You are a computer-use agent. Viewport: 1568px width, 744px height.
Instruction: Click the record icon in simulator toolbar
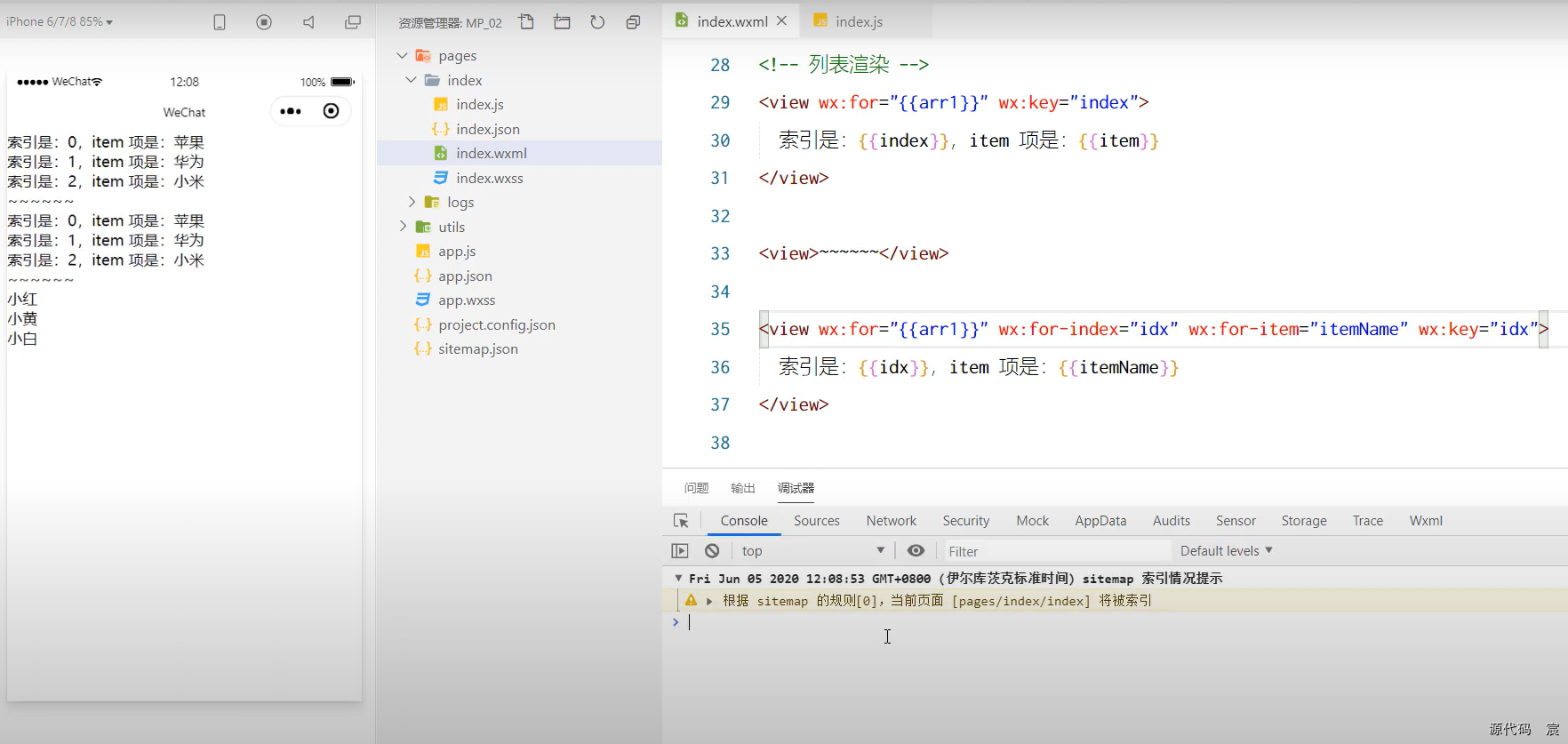264,22
